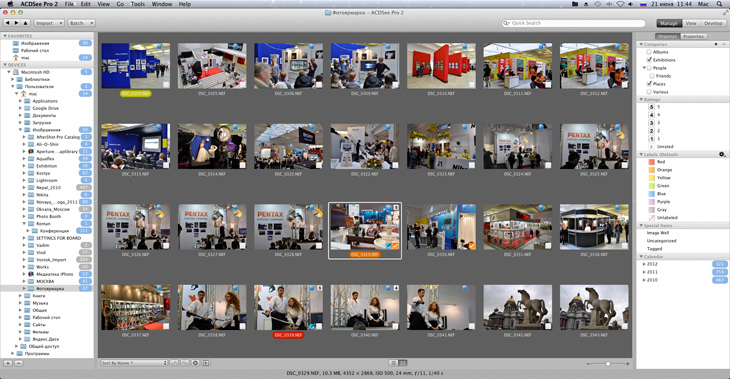This screenshot has height=379, width=730.
Task: Uncheck the Exhibitions category
Action: [649, 60]
